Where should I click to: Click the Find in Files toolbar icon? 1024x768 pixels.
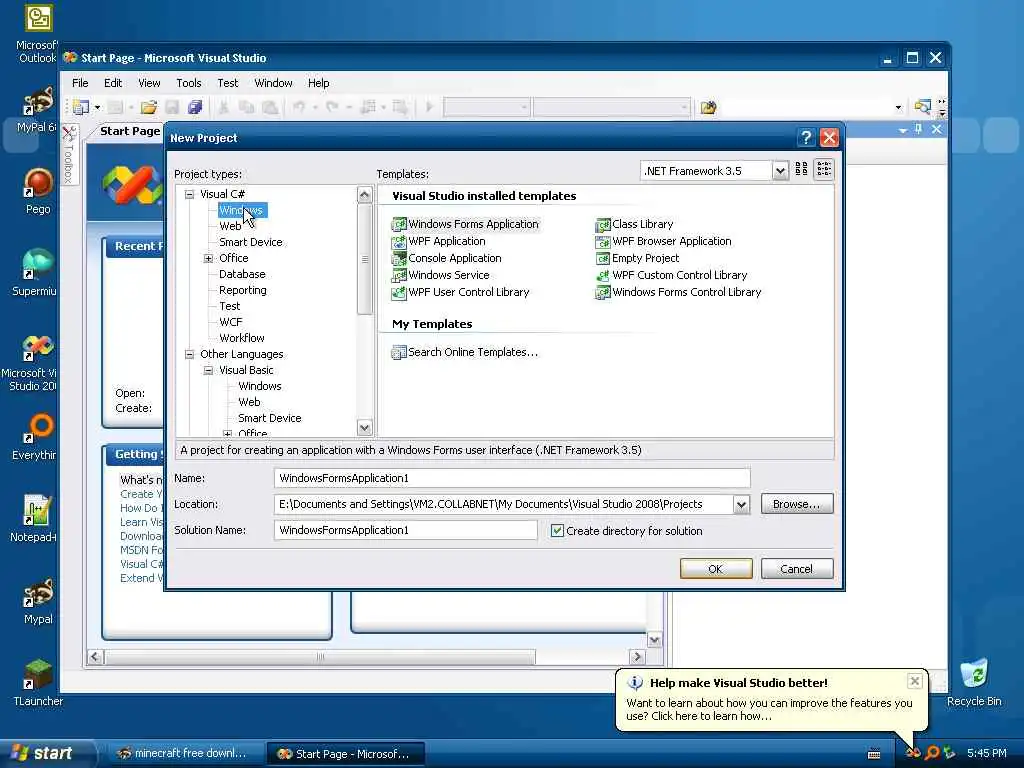709,107
